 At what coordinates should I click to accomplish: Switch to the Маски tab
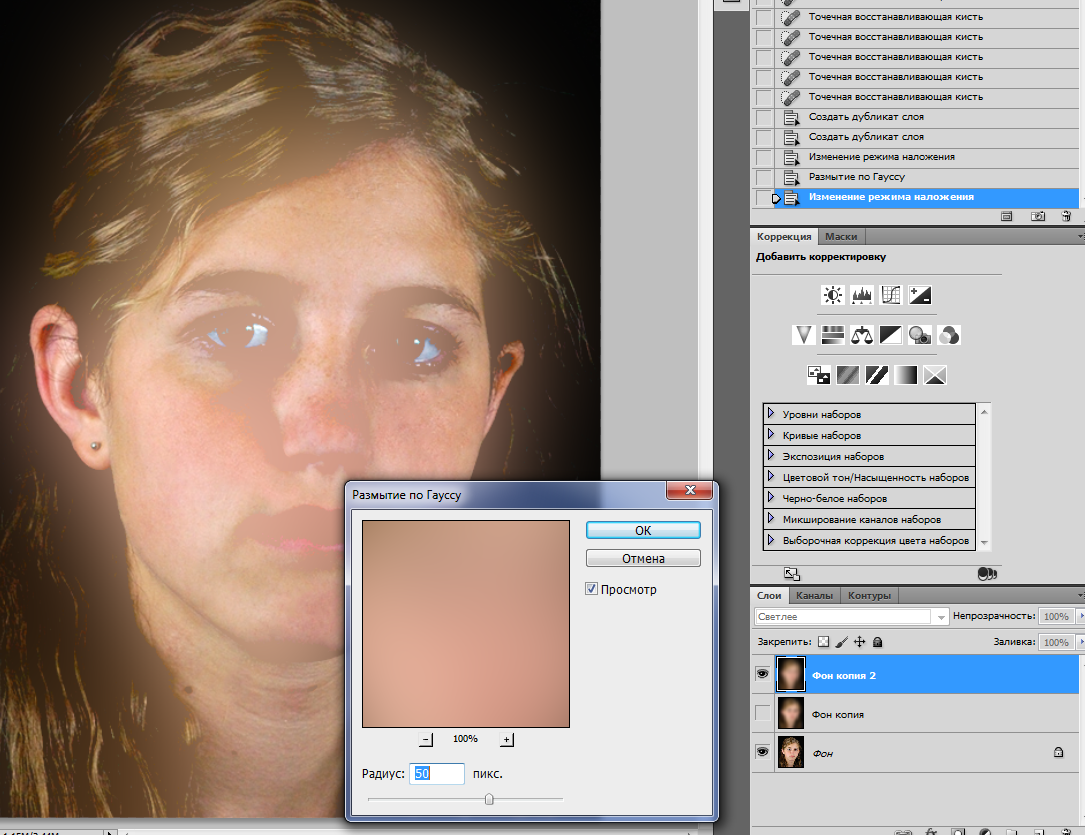point(841,237)
